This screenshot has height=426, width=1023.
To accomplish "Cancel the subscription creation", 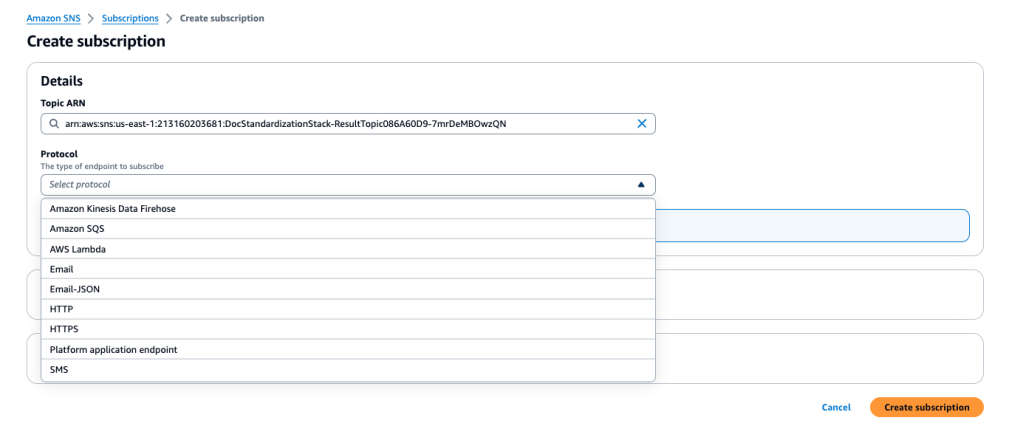I will click(x=835, y=407).
